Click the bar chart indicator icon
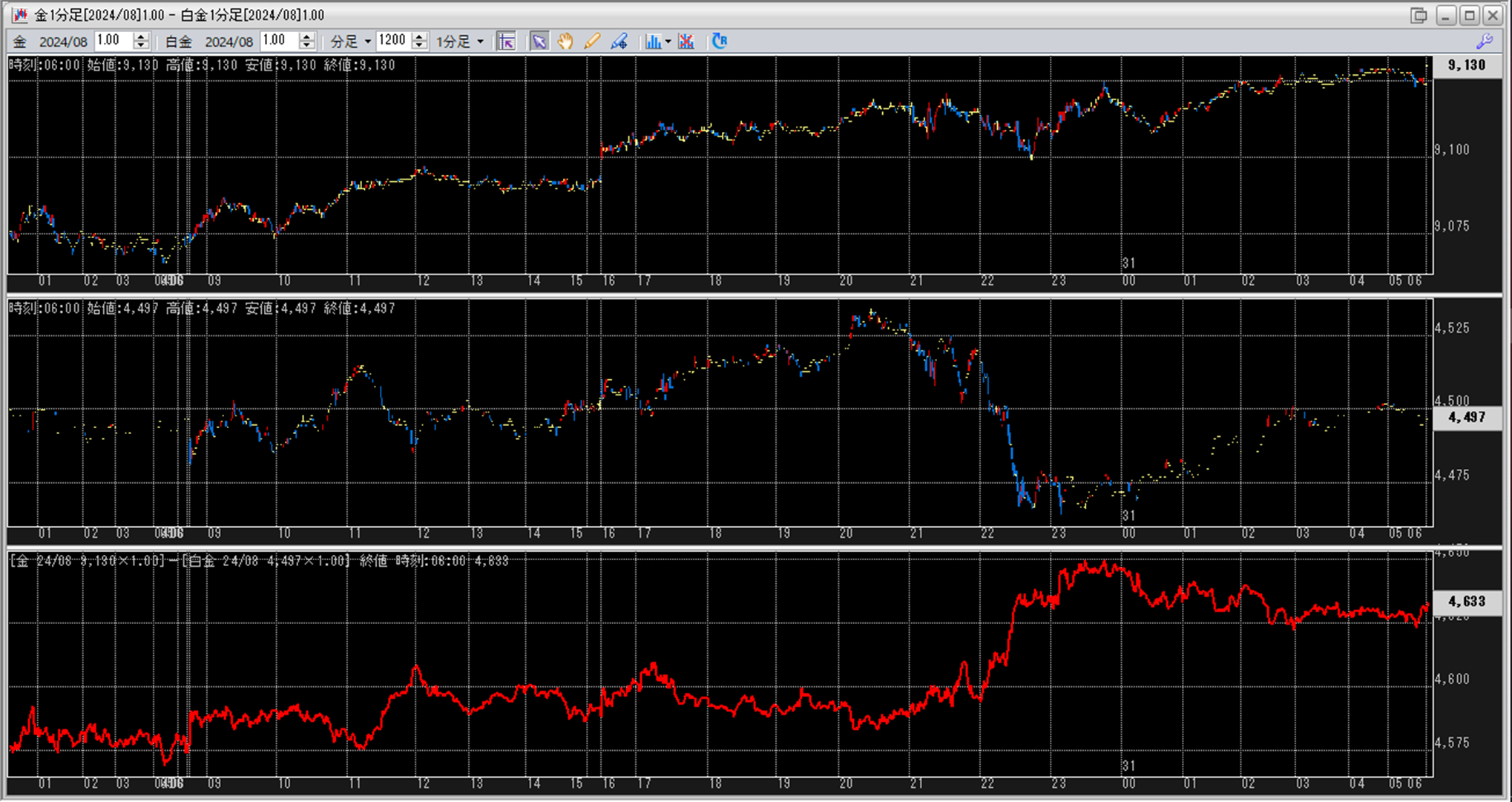The image size is (1512, 802). [653, 42]
